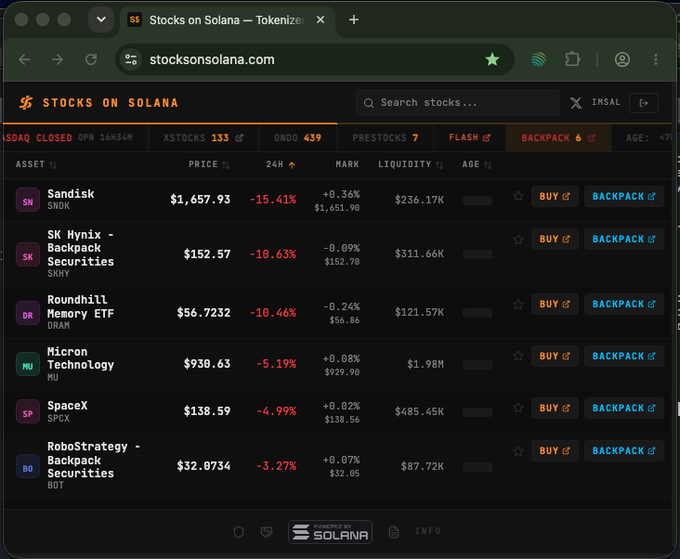Open the green striped browser extension icon

click(x=539, y=59)
